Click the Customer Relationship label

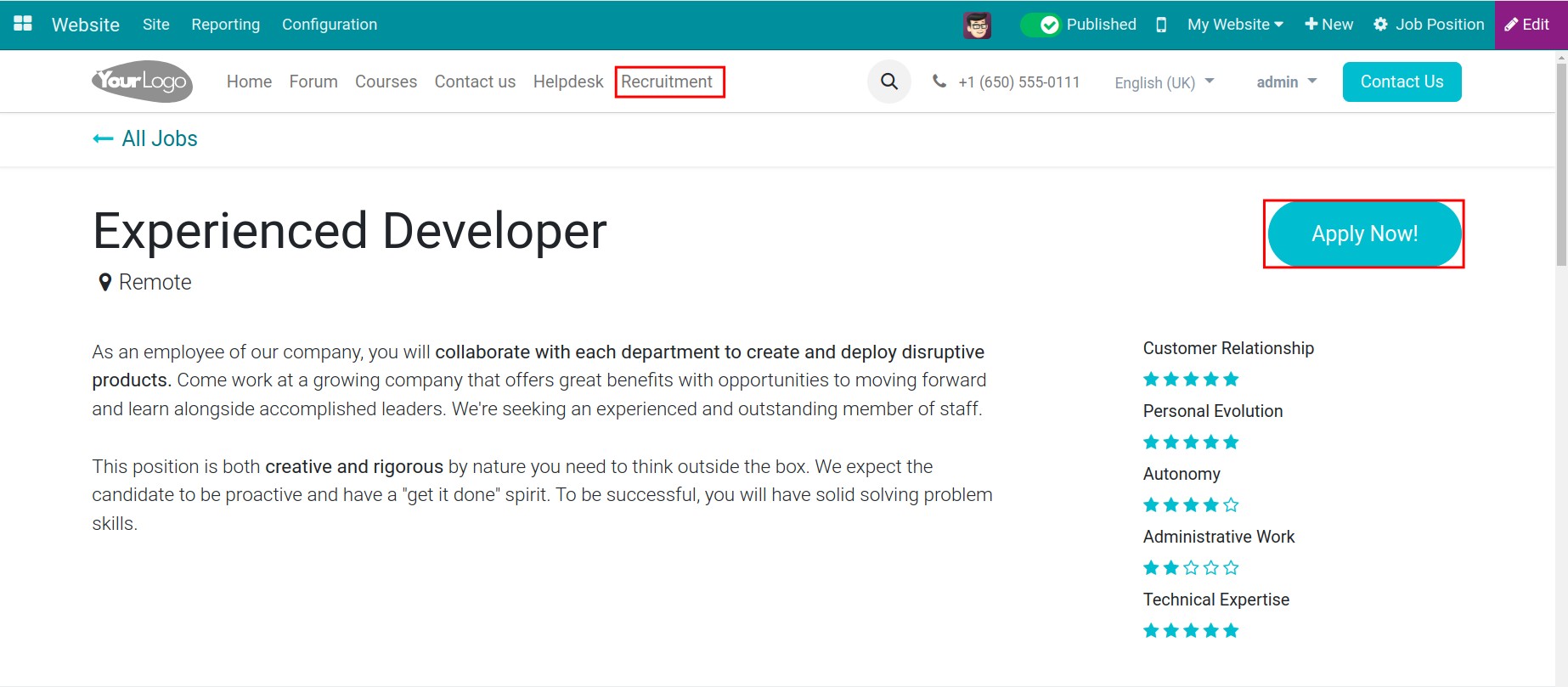point(1228,348)
